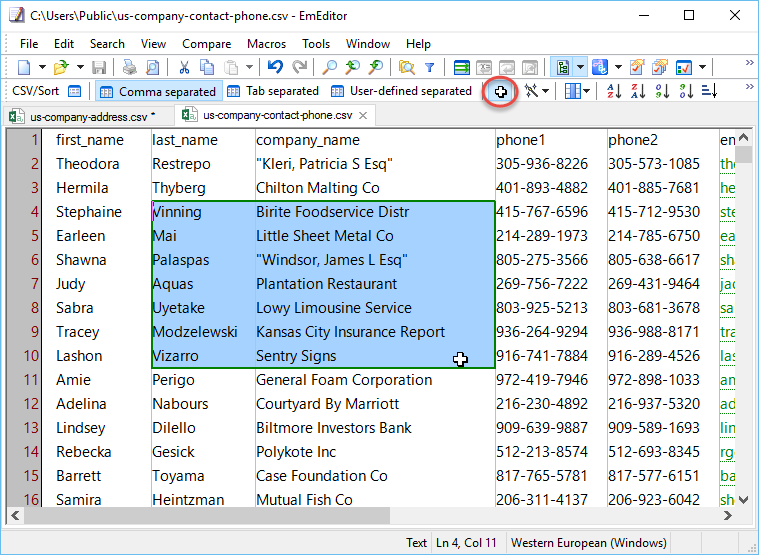This screenshot has height=555, width=759.
Task: Open the Search menu
Action: click(x=107, y=44)
